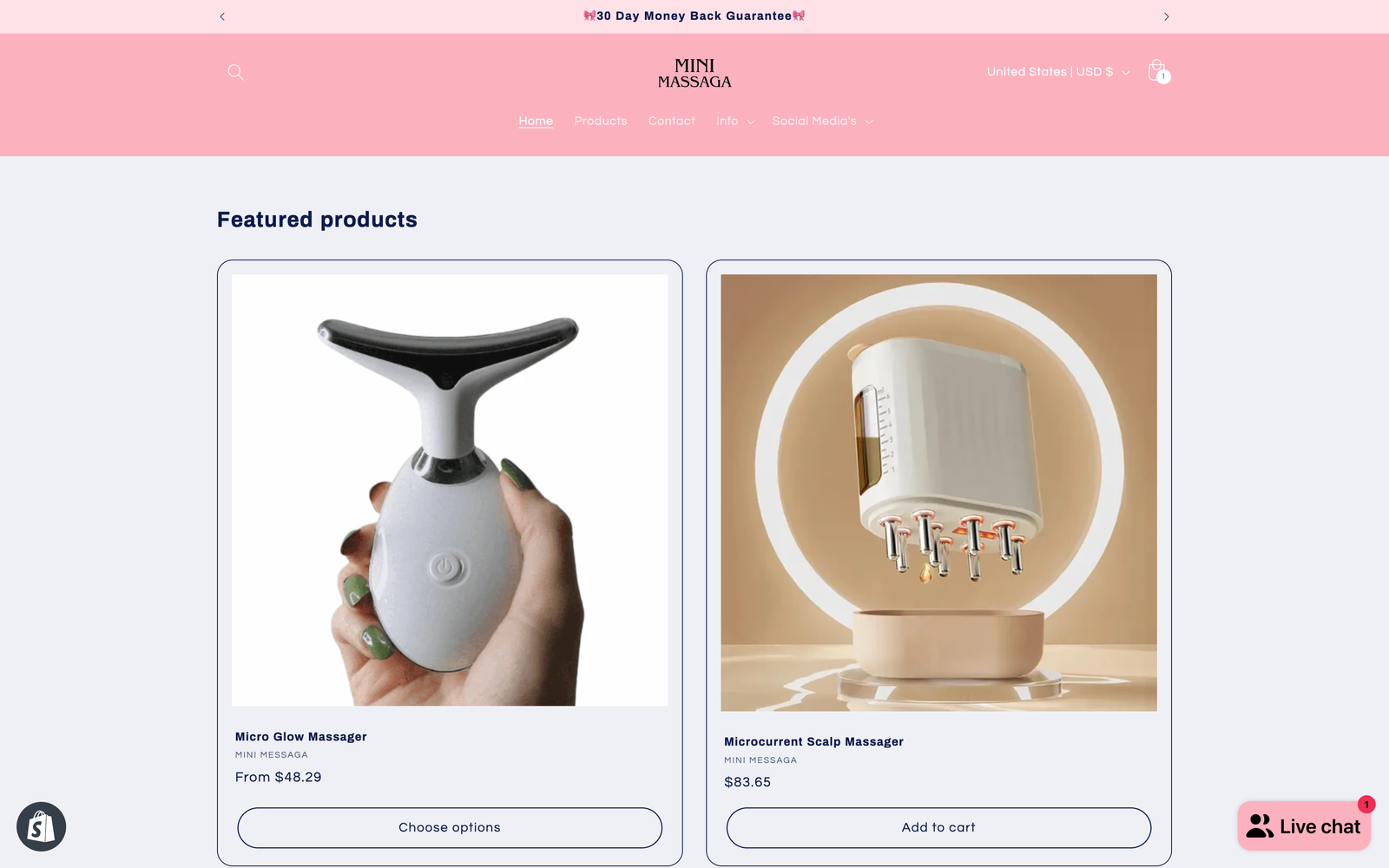The image size is (1389, 868).
Task: Click the Micro Glow Massager title link
Action: pyautogui.click(x=301, y=737)
